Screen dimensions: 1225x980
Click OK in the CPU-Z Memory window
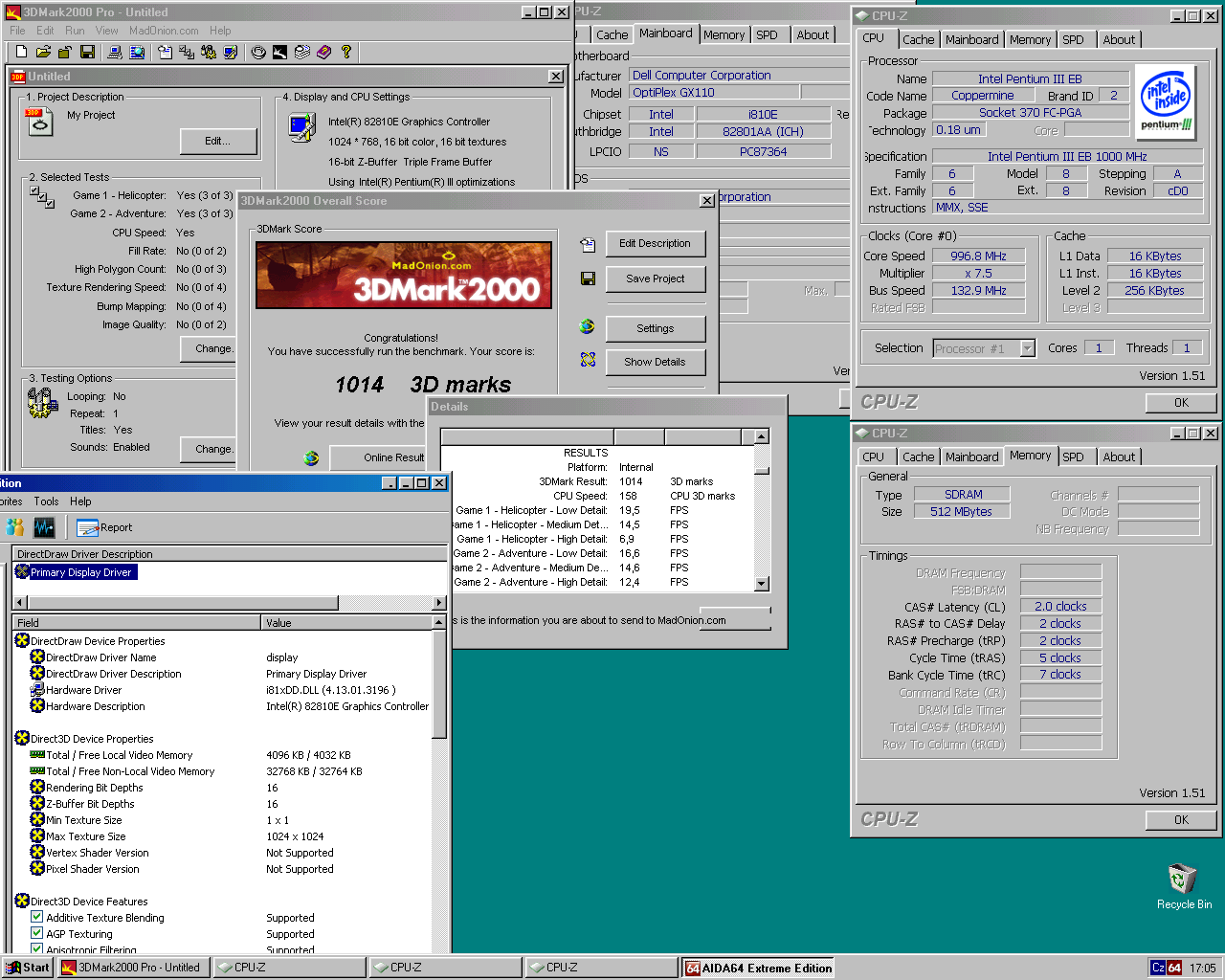pyautogui.click(x=1181, y=820)
